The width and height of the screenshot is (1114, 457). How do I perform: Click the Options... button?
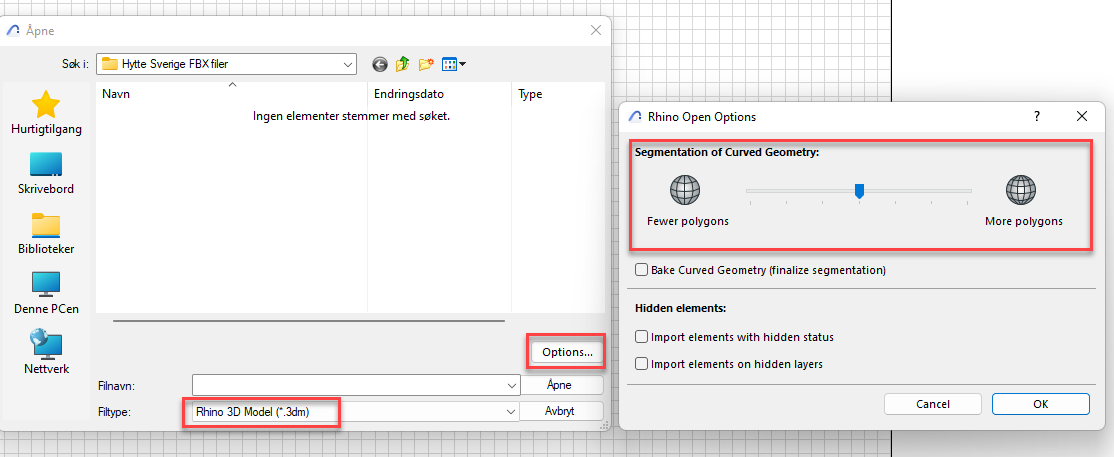pyautogui.click(x=566, y=352)
